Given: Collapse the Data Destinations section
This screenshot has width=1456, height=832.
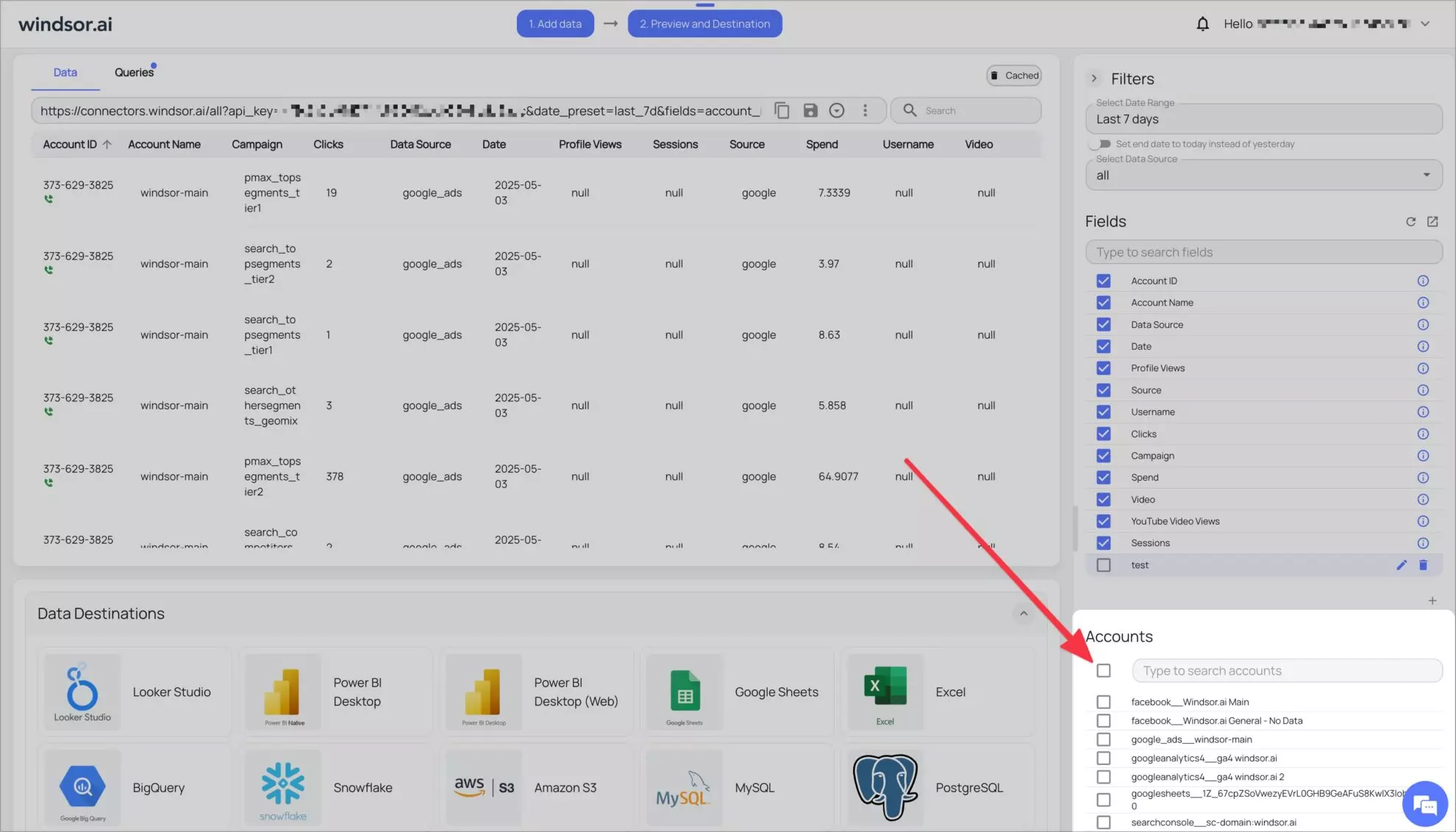Looking at the screenshot, I should tap(1023, 614).
